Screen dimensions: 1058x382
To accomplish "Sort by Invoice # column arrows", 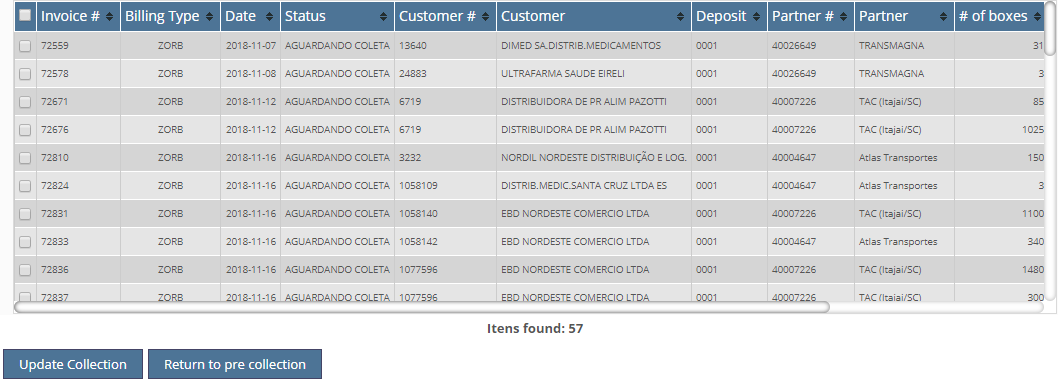I will [x=109, y=17].
